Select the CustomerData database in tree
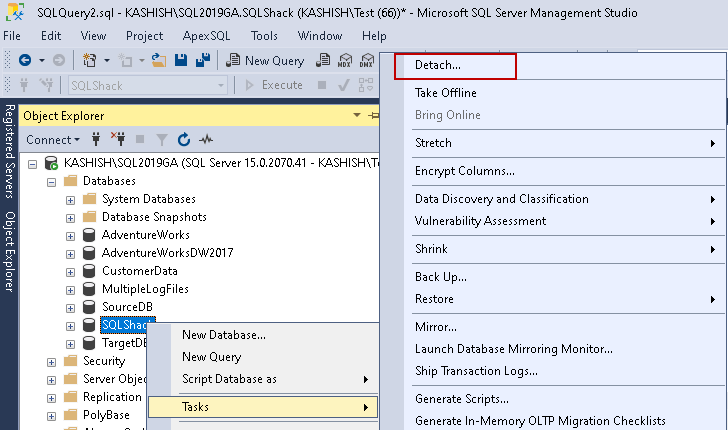The image size is (728, 430). (x=139, y=271)
